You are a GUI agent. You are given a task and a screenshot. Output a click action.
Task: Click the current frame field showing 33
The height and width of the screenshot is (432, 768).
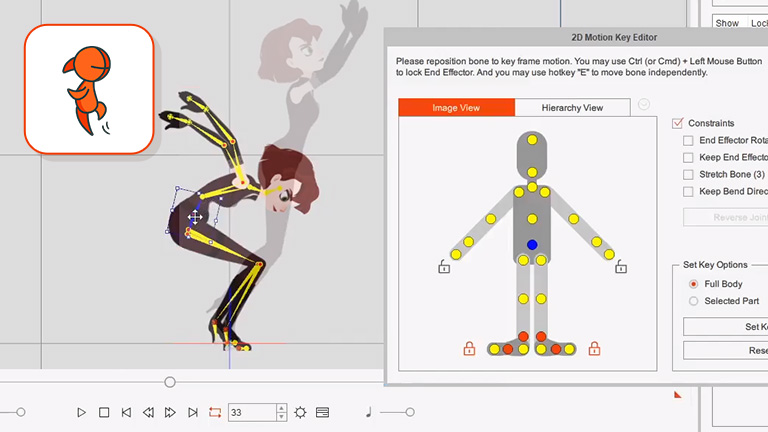[252, 412]
